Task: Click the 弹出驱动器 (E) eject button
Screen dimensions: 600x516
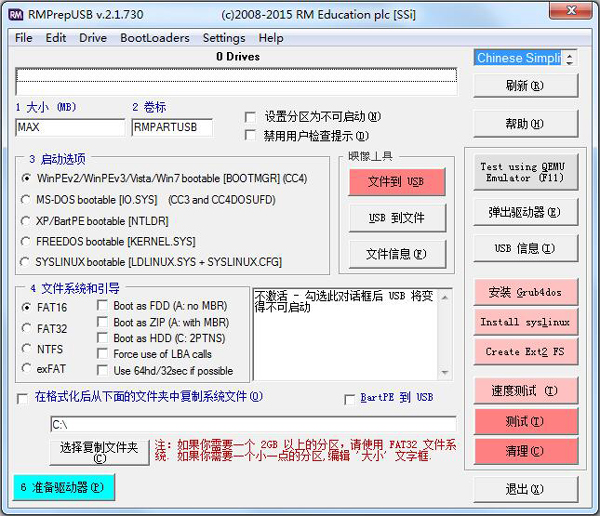Action: coord(525,212)
